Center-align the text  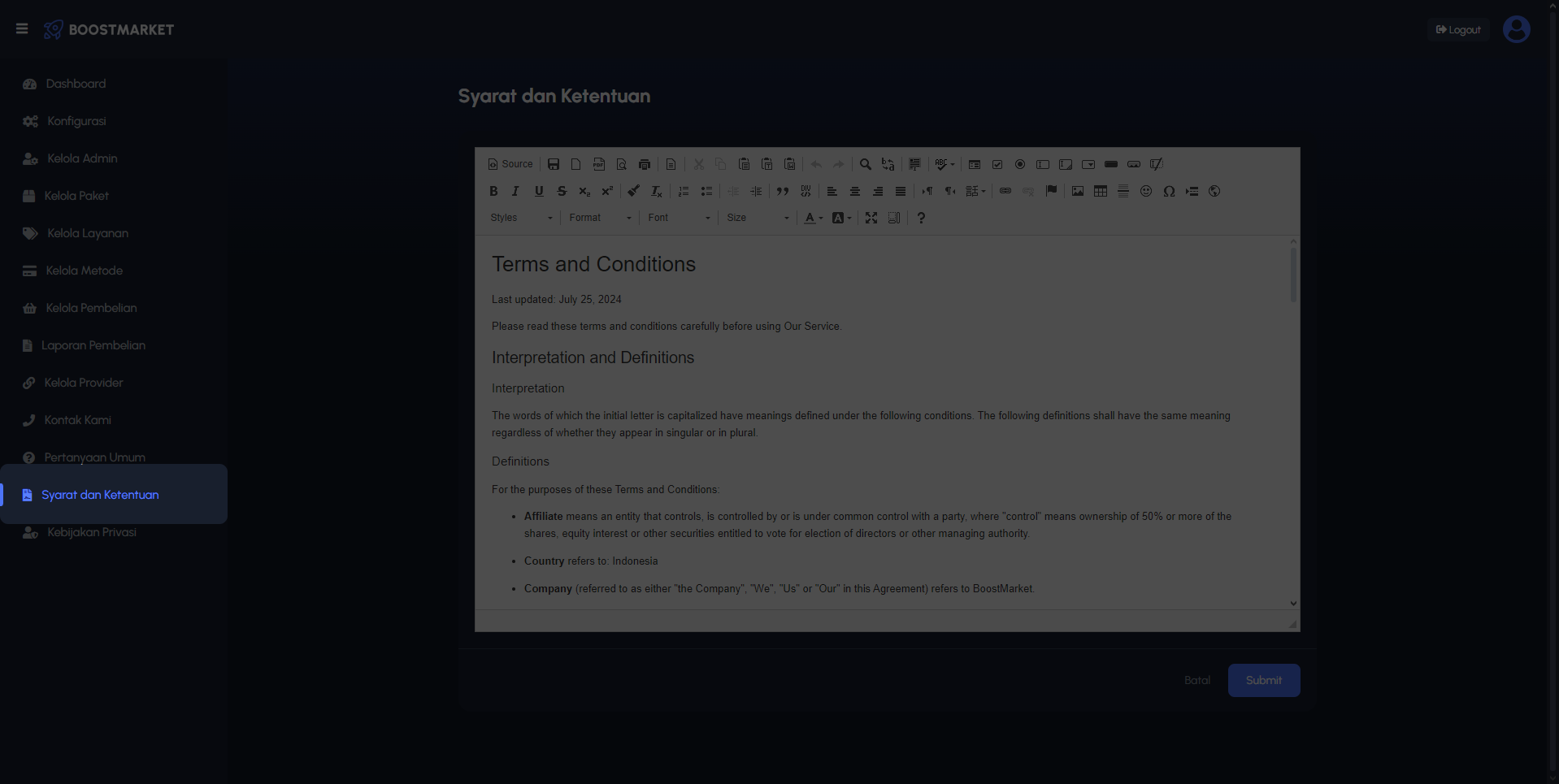(x=855, y=191)
